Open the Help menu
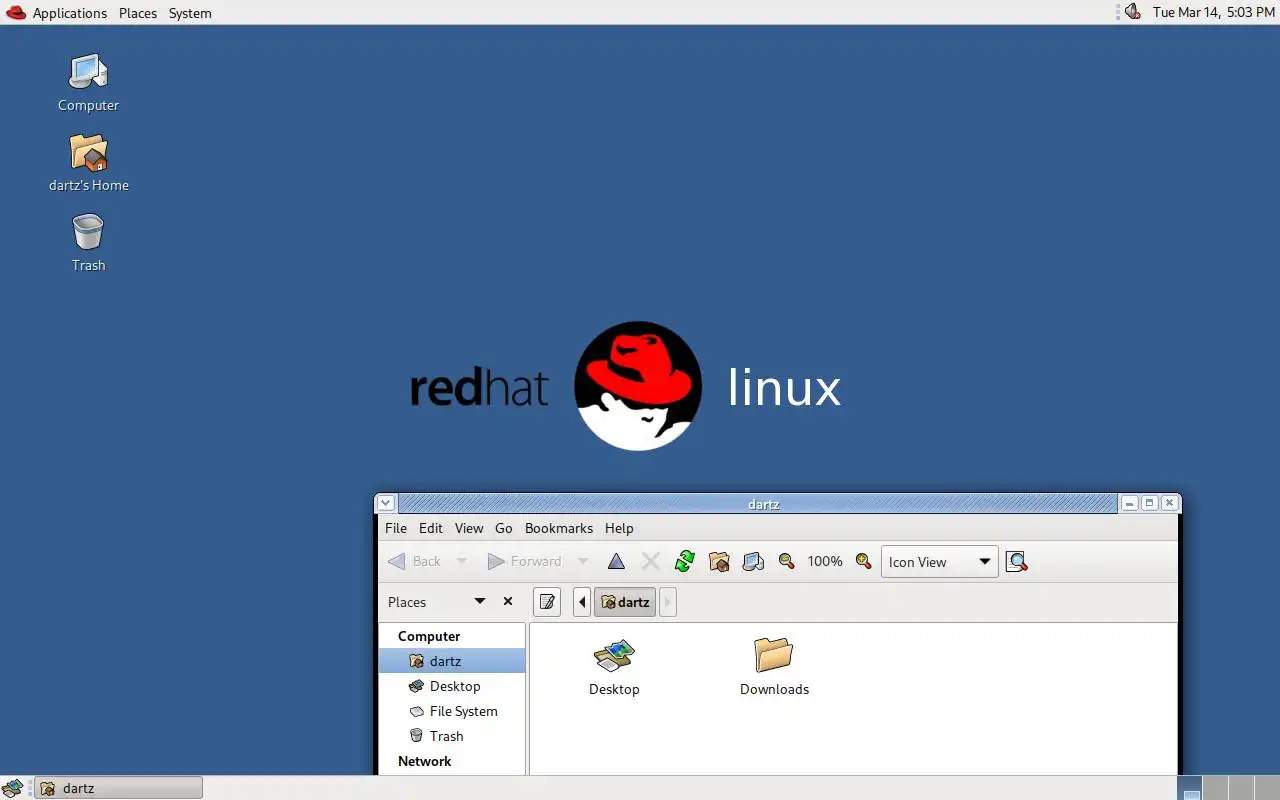 tap(619, 528)
